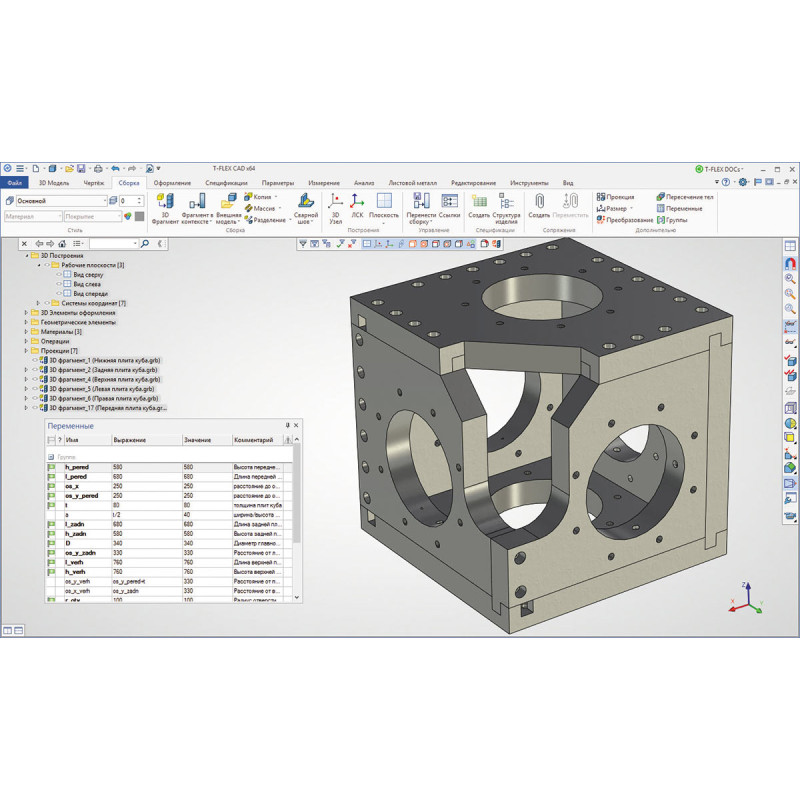The height and width of the screenshot is (800, 800).
Task: Switch to the 3D Модель ribbon tab
Action: pyautogui.click(x=54, y=183)
